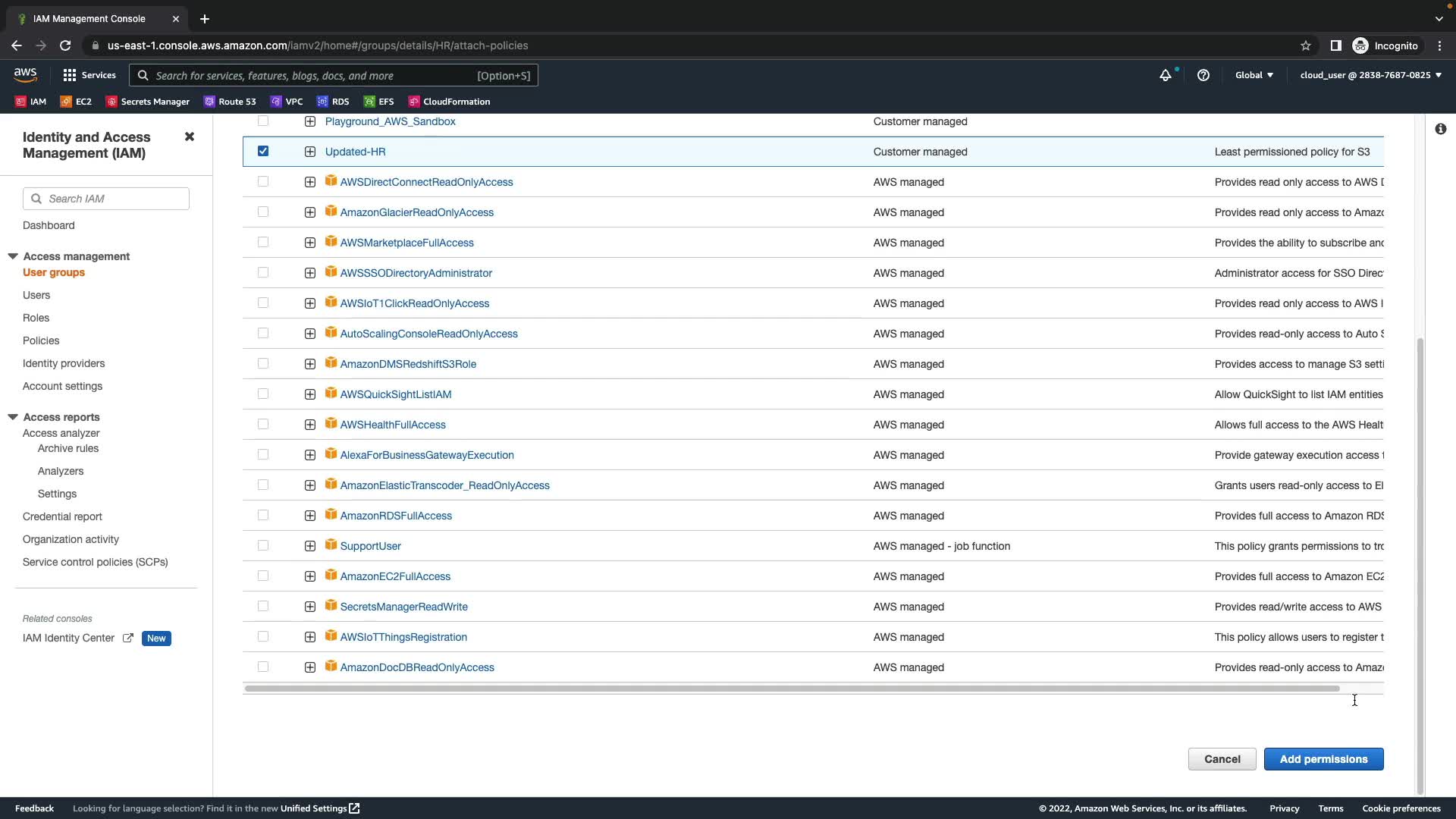This screenshot has width=1456, height=819.
Task: Uncheck the Updated-HR policy checkbox
Action: (x=263, y=151)
